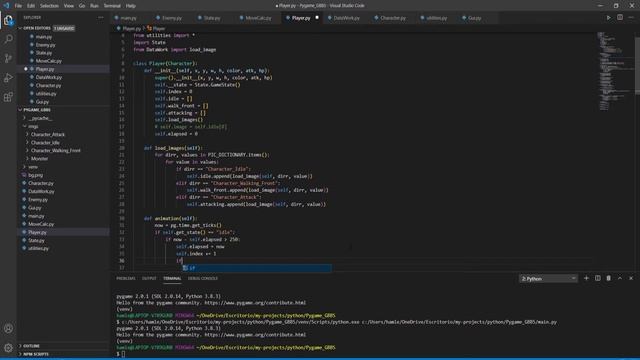Expand the Character_Idle folder
640x360 pixels.
[x=63, y=142]
